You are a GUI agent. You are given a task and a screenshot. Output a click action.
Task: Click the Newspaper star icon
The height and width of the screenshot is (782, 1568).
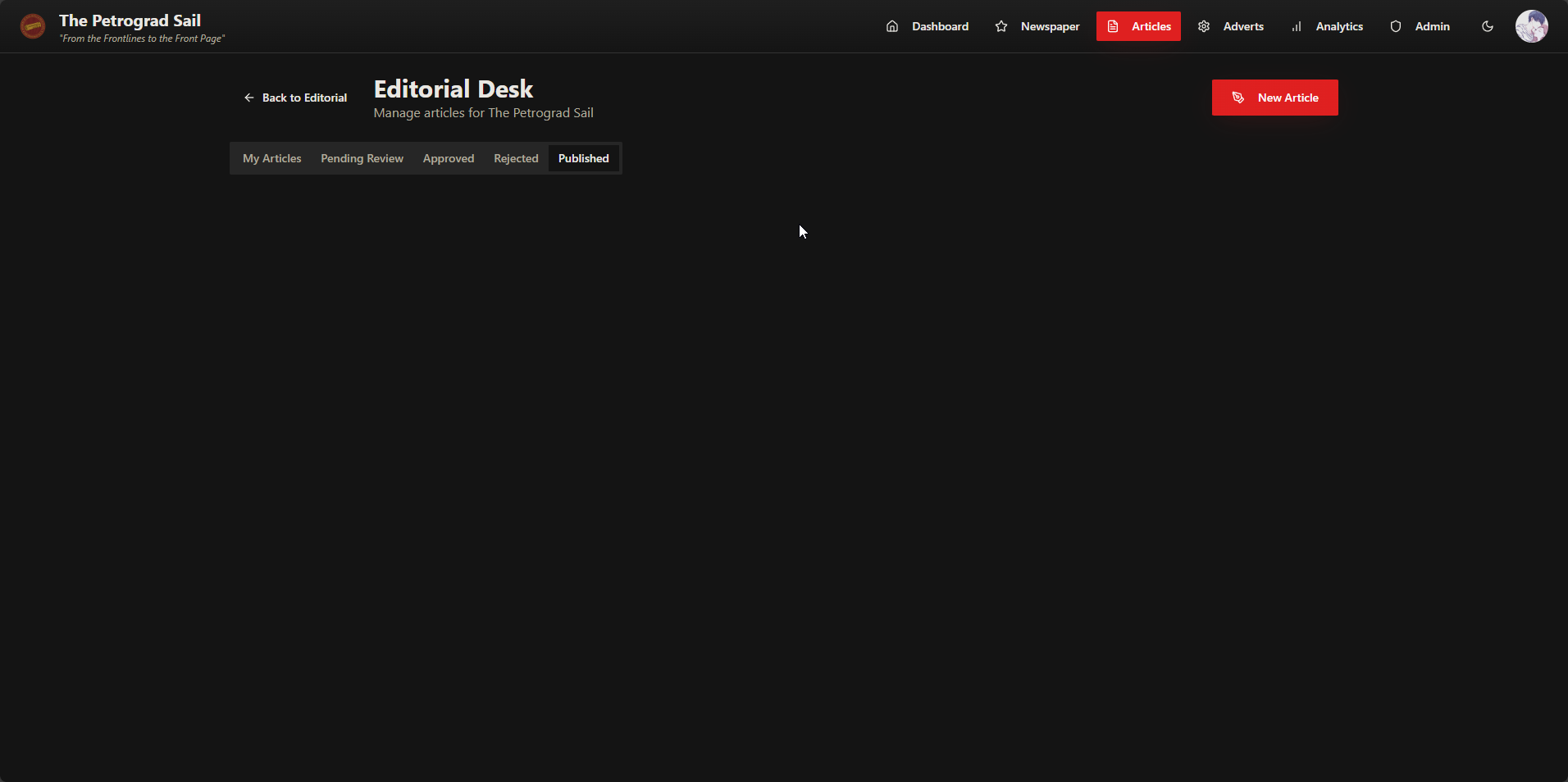click(1001, 26)
